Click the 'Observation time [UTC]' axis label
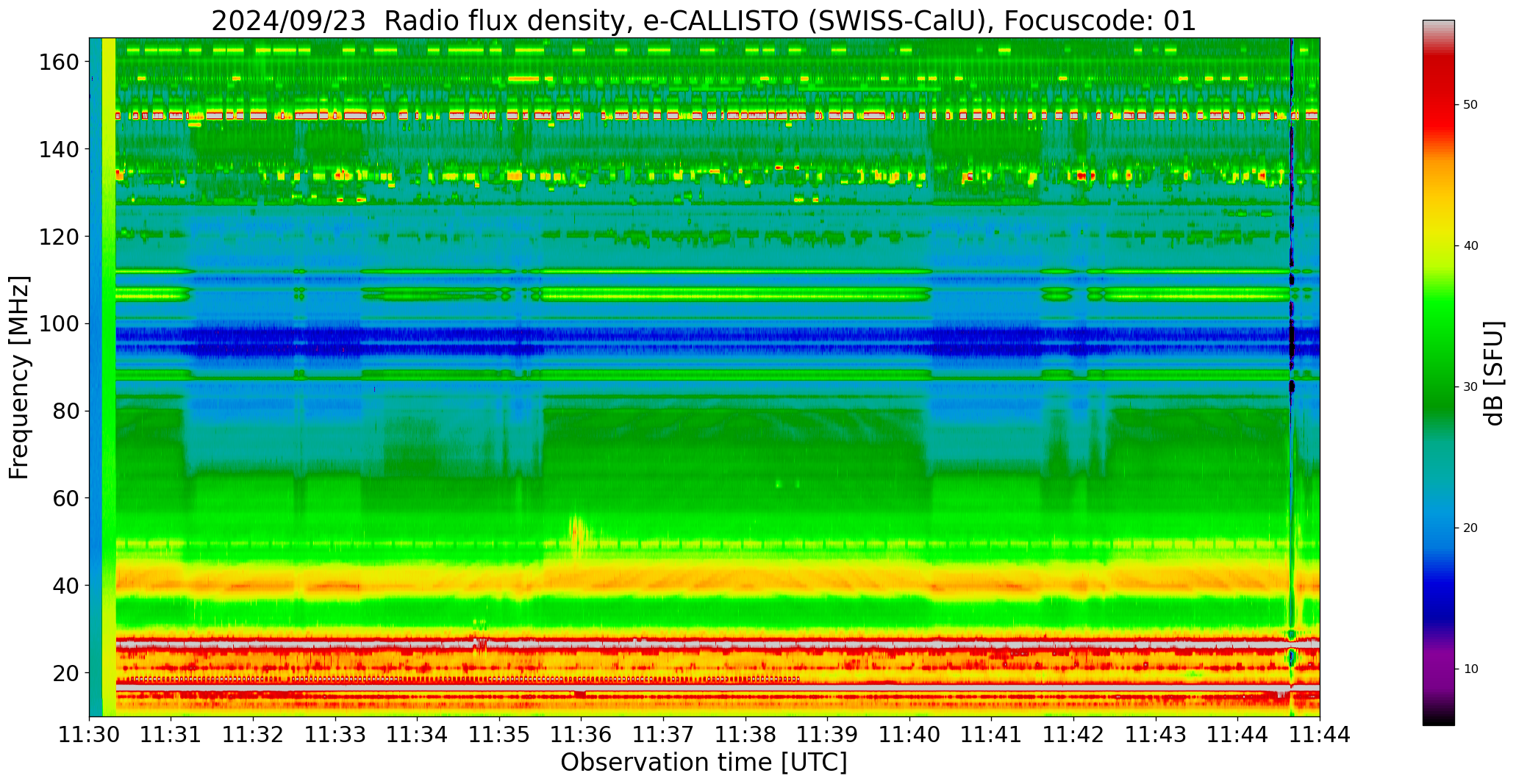1516x784 pixels. click(704, 763)
